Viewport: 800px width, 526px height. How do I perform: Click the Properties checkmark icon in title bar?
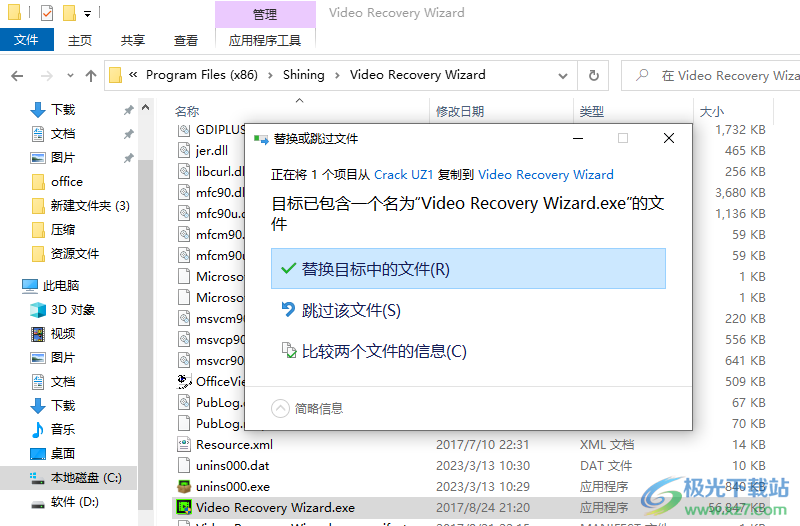(x=47, y=12)
